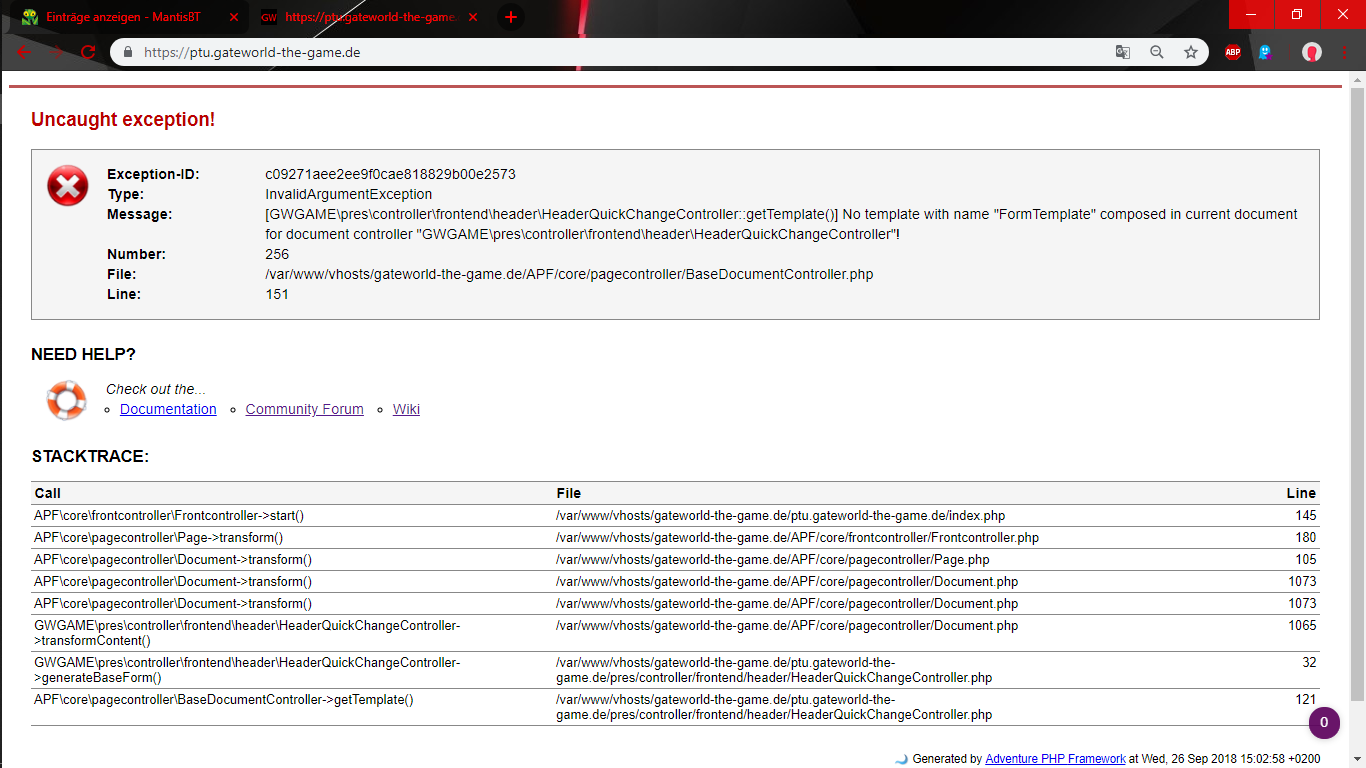Screen dimensions: 1366x768
Task: Open the Documentation link
Action: (168, 409)
